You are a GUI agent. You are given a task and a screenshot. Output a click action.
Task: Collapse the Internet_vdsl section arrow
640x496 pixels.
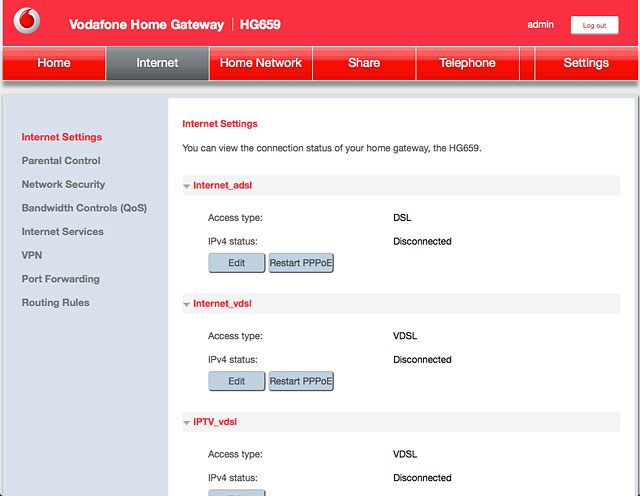[187, 305]
